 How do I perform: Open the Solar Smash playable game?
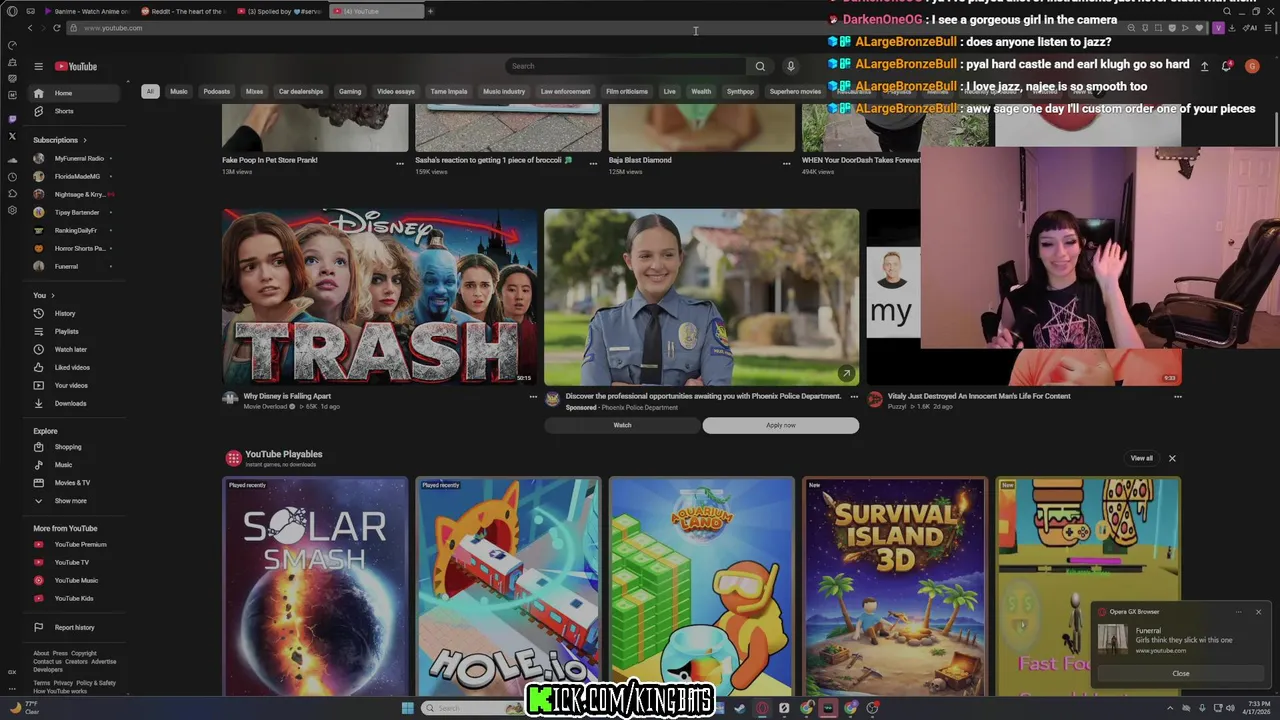[315, 586]
